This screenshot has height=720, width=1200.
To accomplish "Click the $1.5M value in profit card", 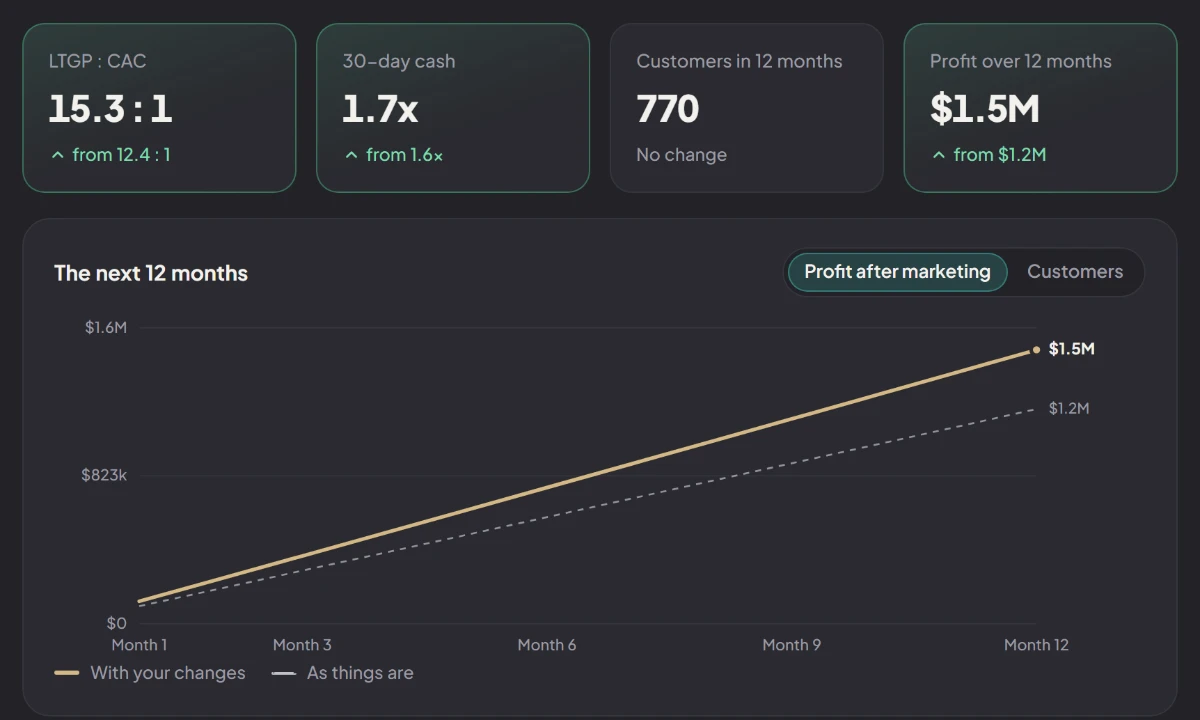I will [x=985, y=109].
